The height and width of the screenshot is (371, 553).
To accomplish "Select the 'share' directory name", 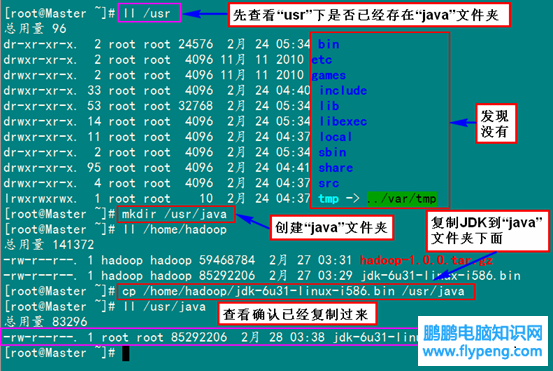I will pos(335,168).
